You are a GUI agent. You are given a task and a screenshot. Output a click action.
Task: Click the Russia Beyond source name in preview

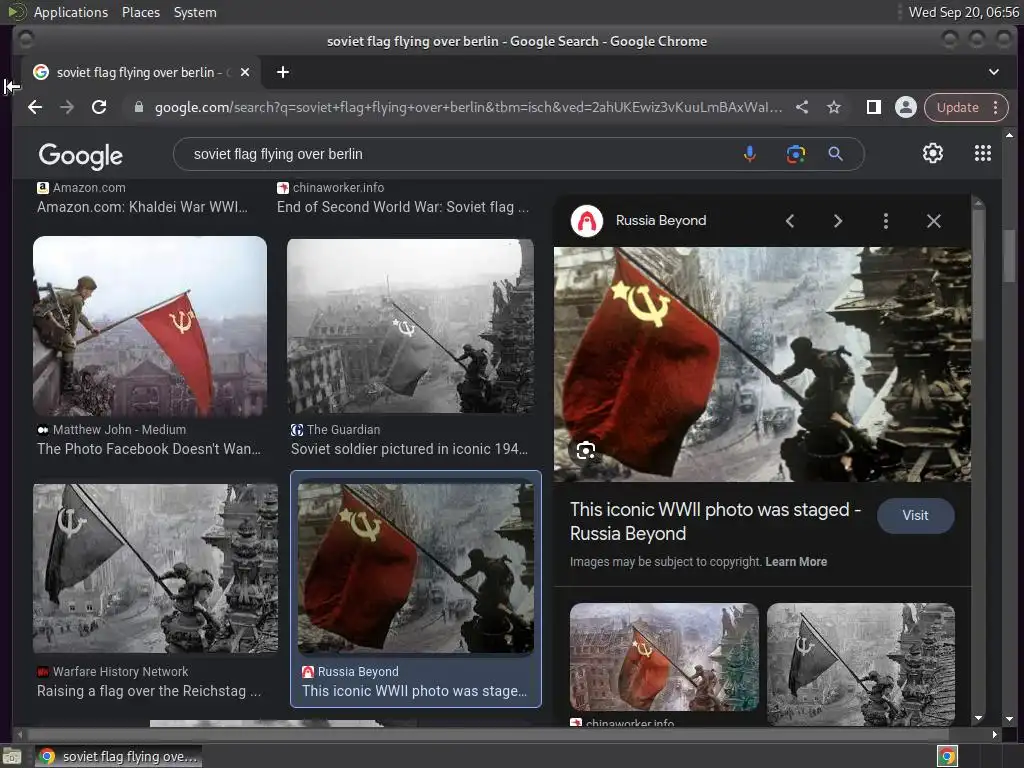[x=661, y=220]
